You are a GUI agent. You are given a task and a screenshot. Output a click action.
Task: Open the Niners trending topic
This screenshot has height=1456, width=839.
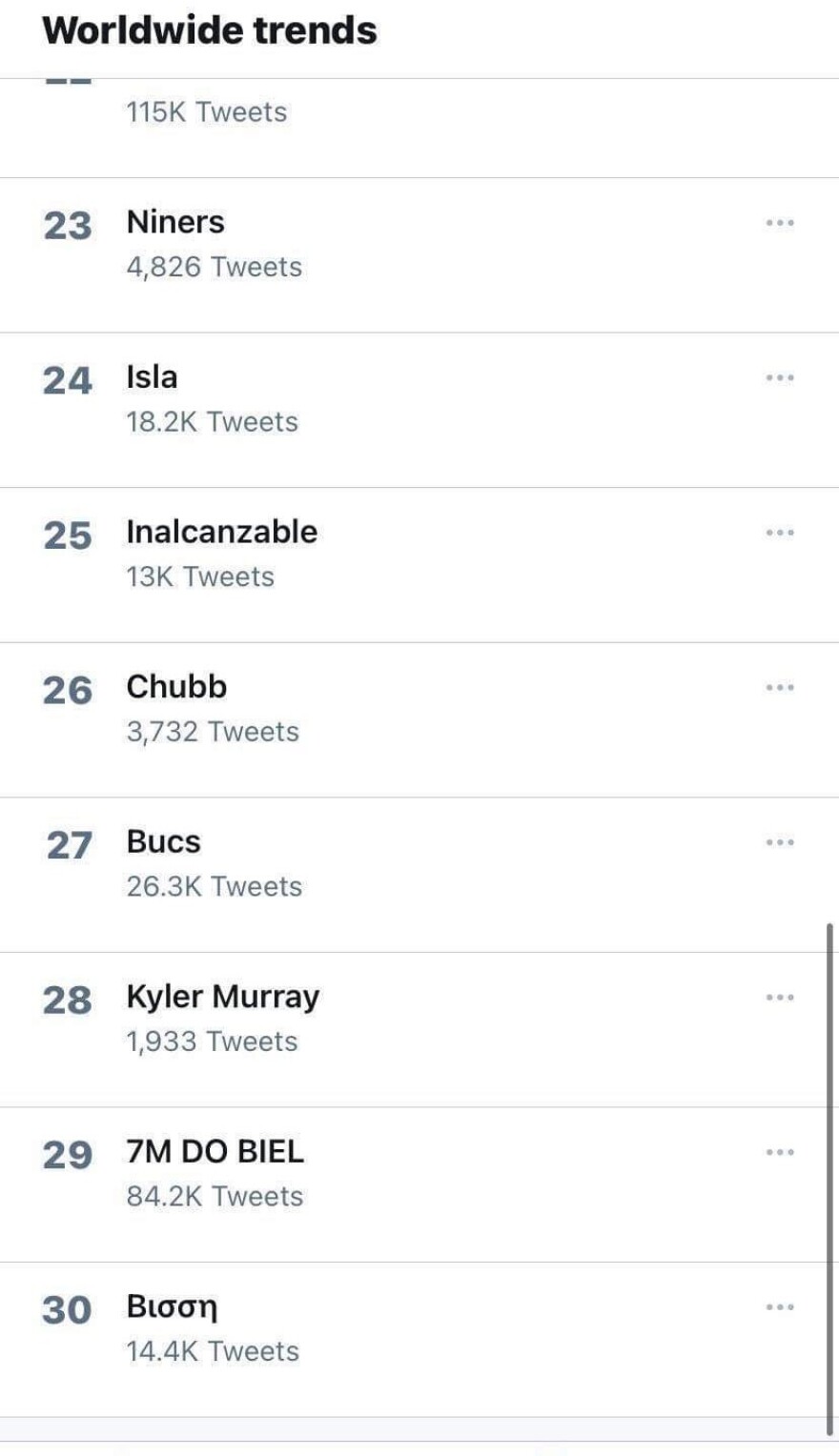pyautogui.click(x=175, y=222)
